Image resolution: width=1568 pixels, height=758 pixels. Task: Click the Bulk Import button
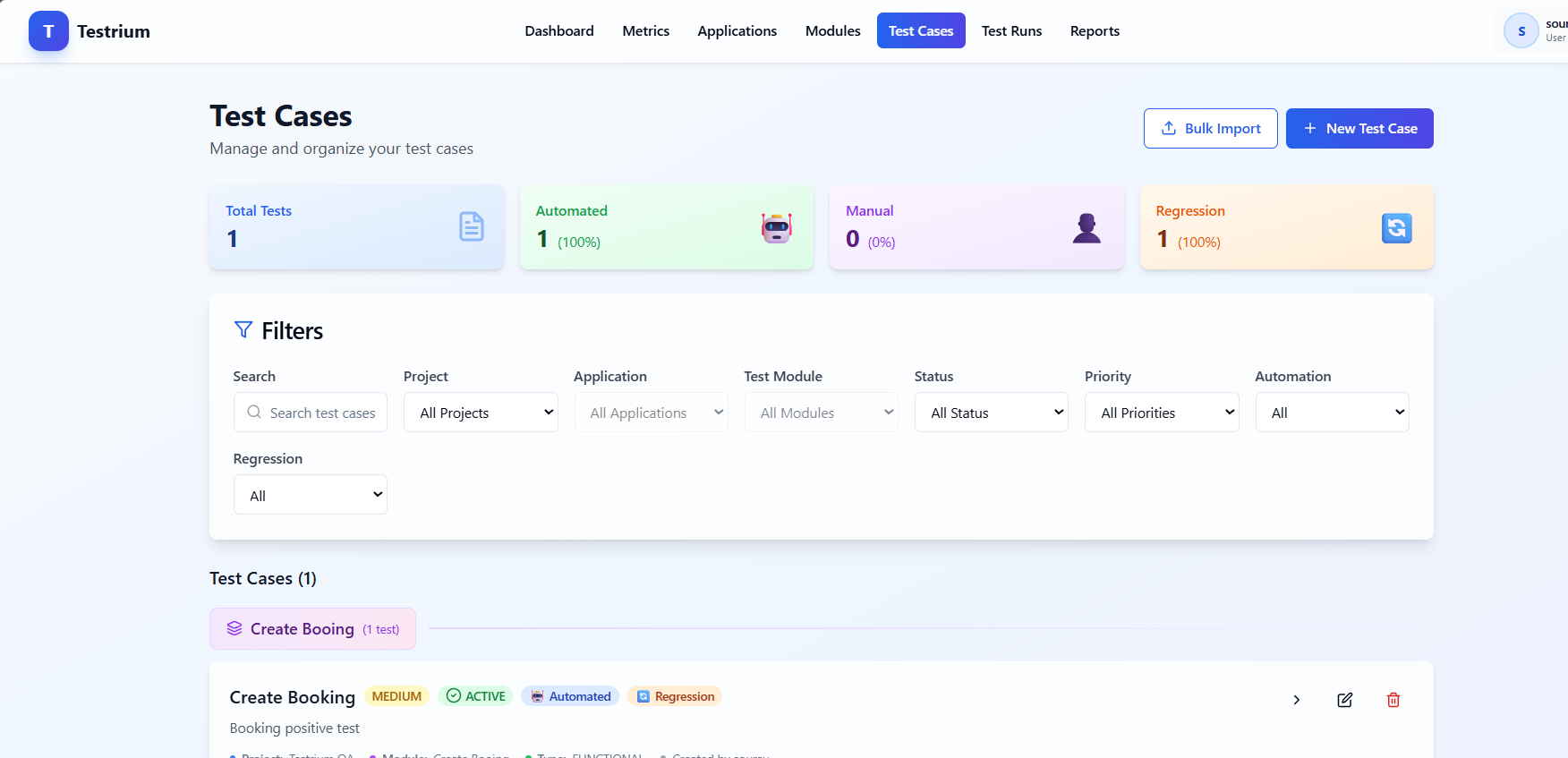click(1210, 129)
